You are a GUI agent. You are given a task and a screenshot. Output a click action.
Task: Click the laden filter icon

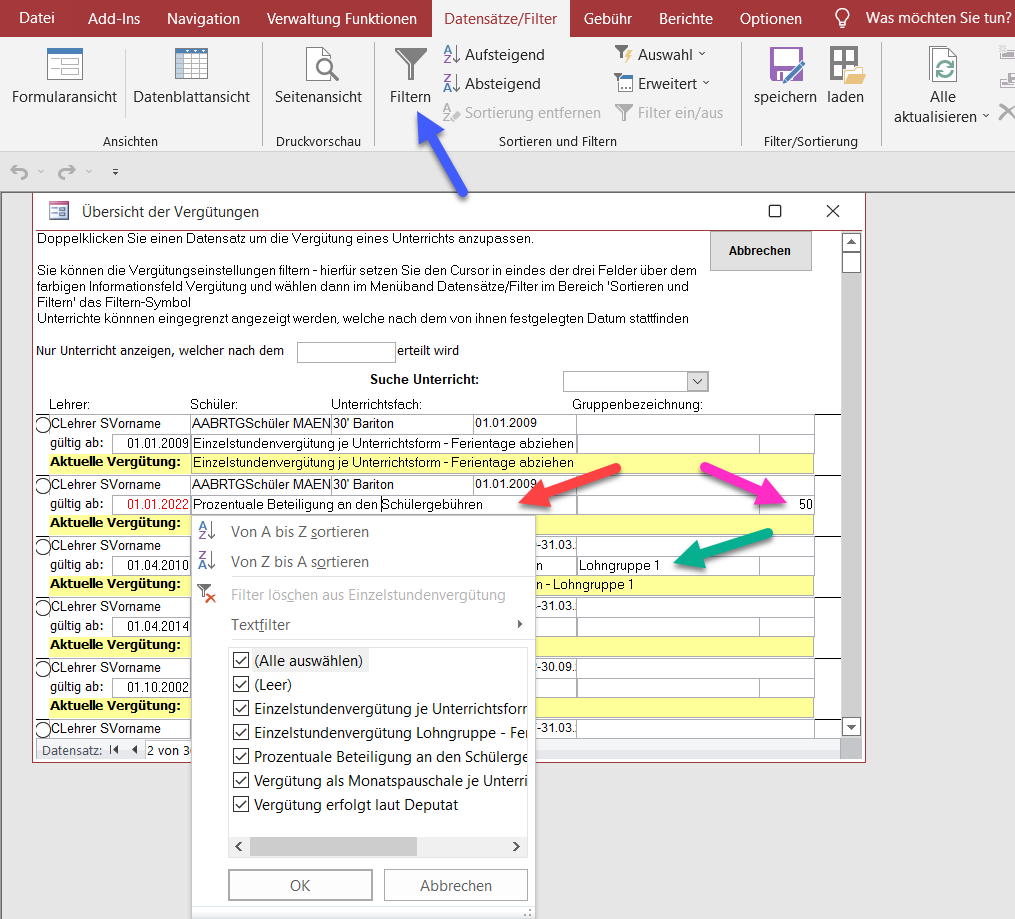coord(845,66)
